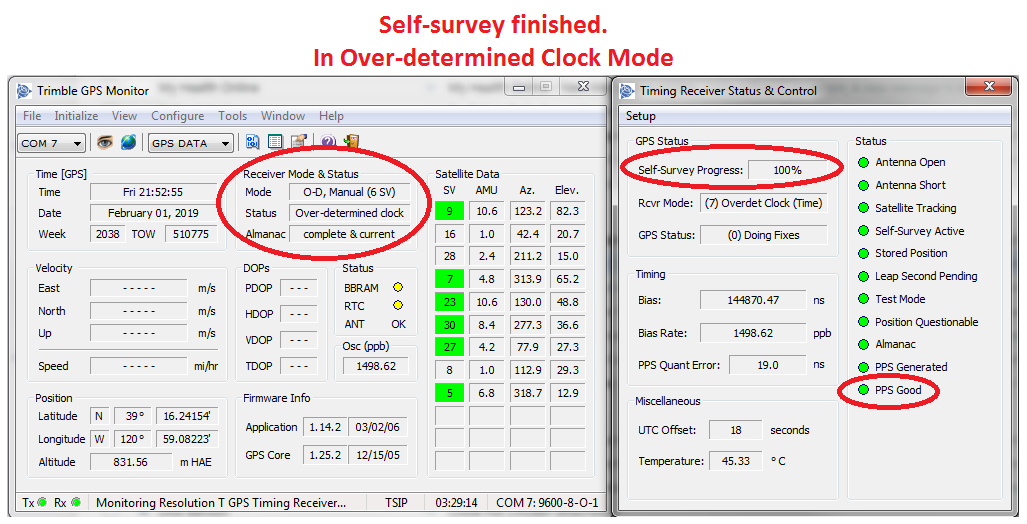Click the Bias Rate field in Timing group
Viewport: 1027px width, 524px height.
click(x=753, y=333)
